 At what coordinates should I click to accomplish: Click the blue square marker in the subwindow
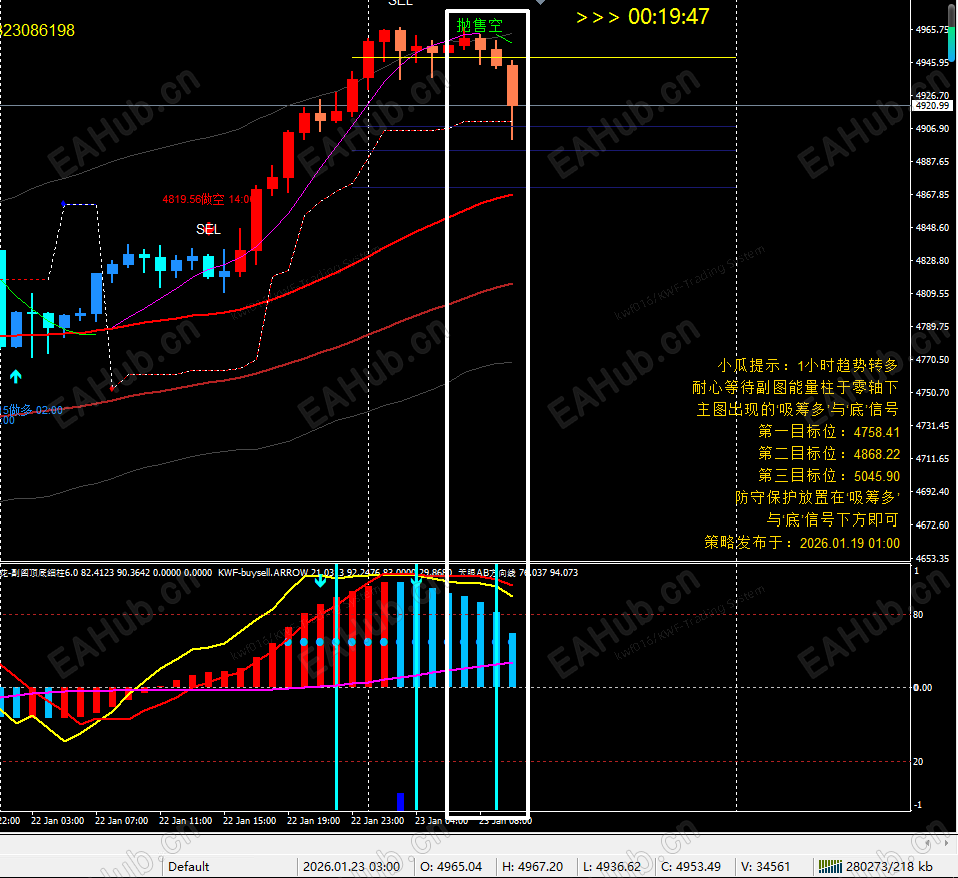point(400,801)
